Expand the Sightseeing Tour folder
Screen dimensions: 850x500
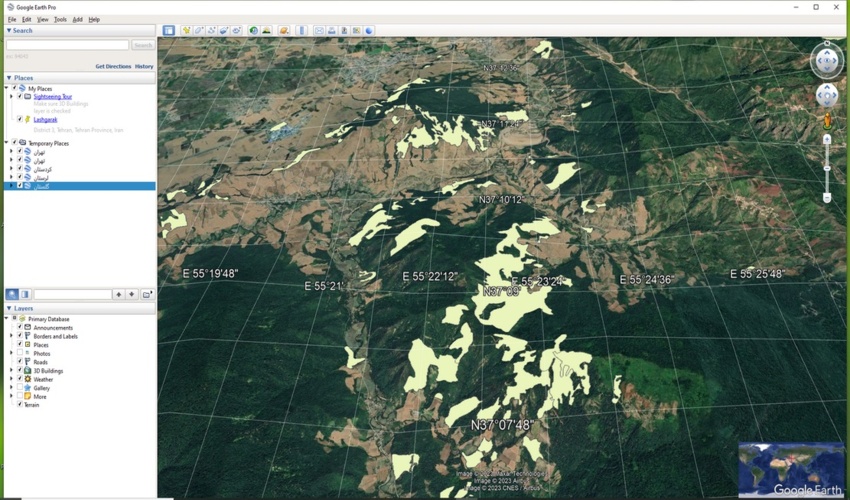(12, 97)
